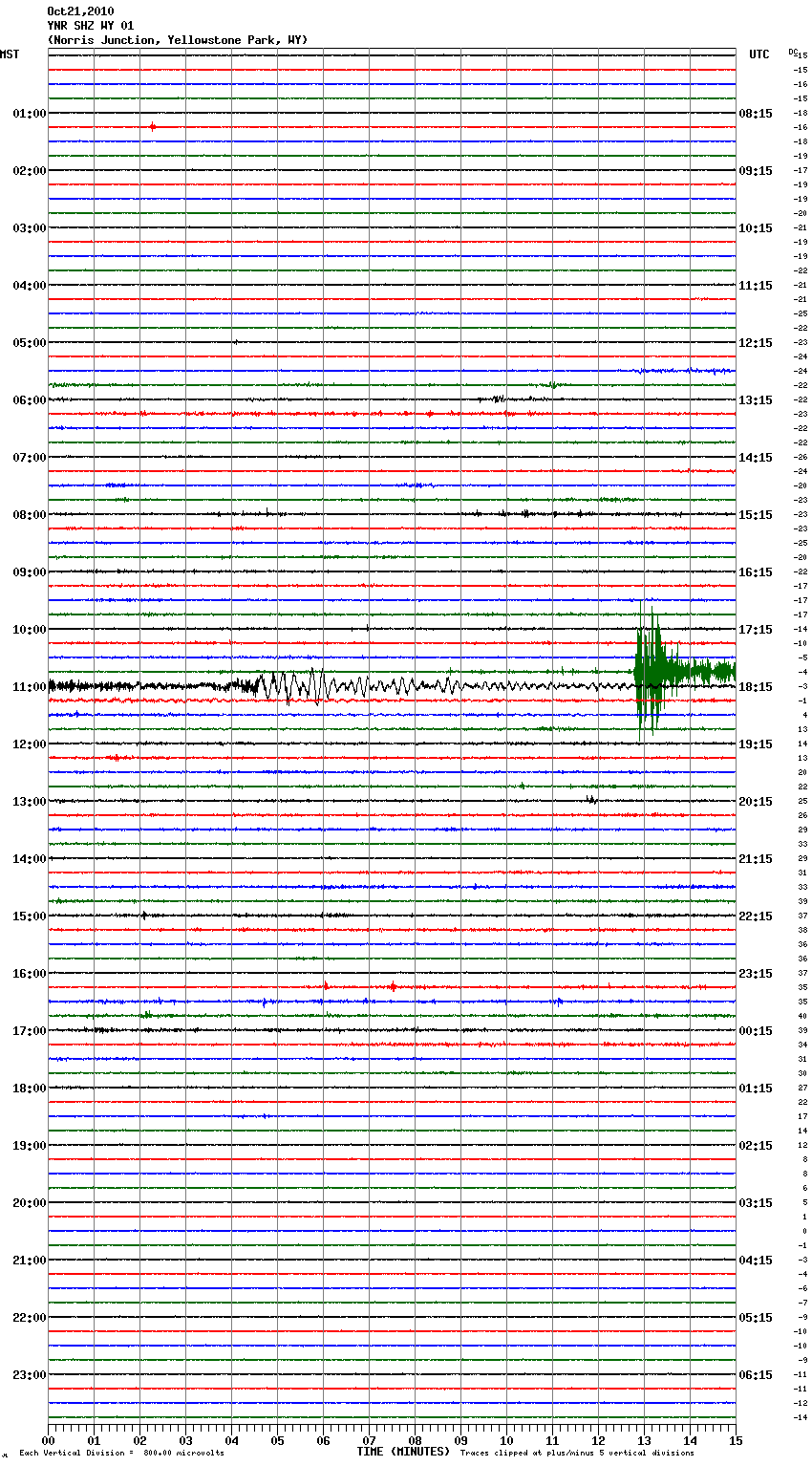
Task: Click the 21:00 MST time label
Action: 30,1261
